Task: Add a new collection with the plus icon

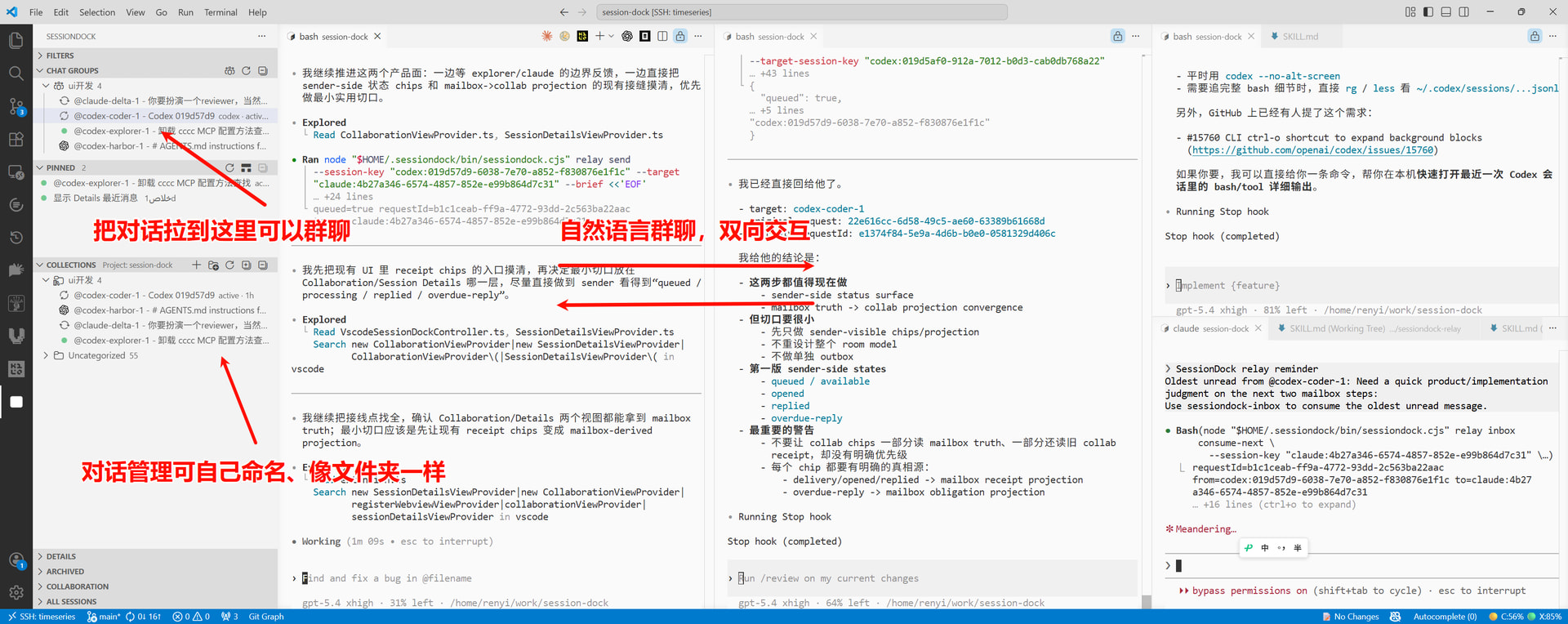Action: click(196, 265)
